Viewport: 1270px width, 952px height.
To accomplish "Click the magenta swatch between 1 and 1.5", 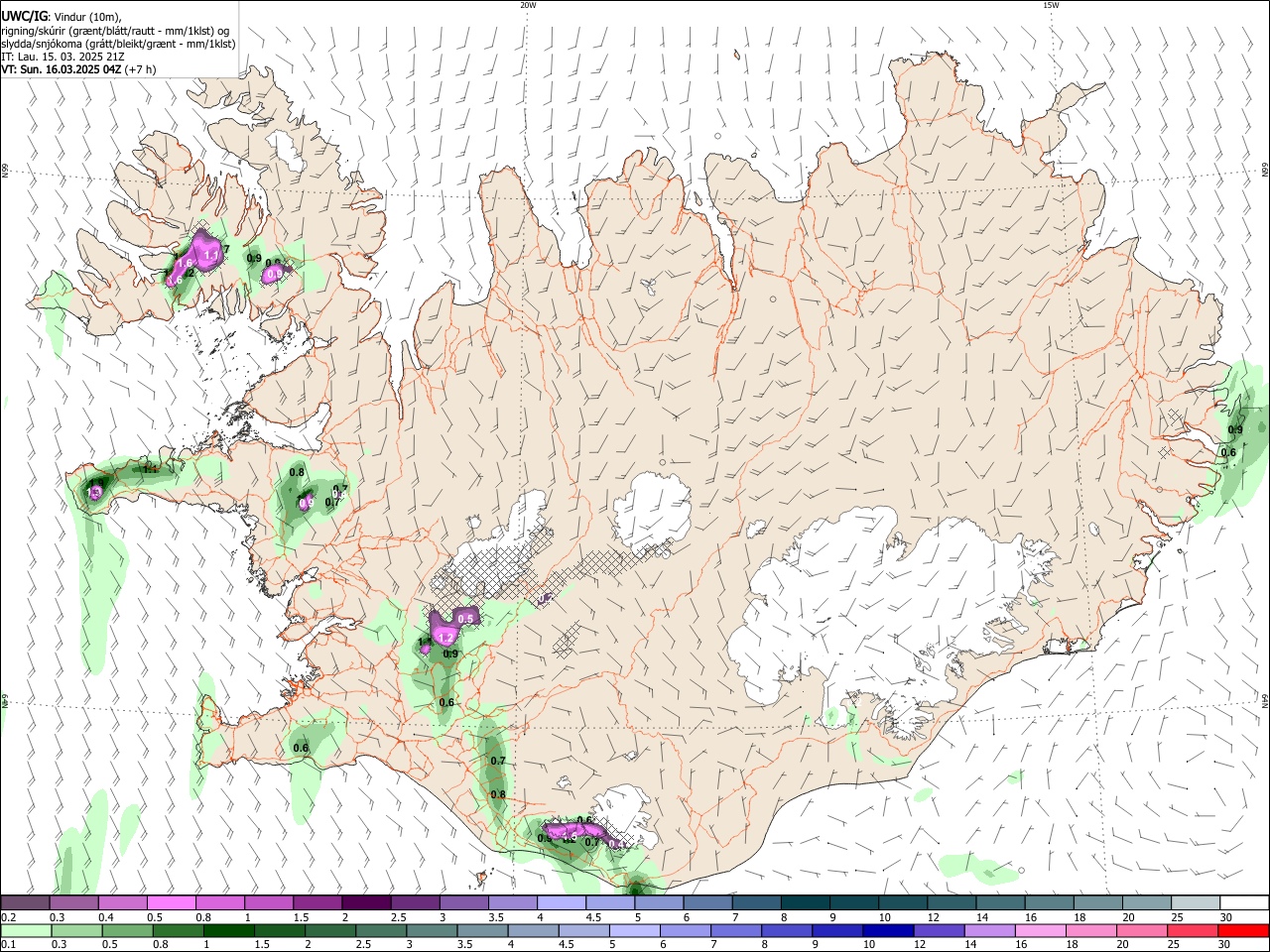I will 269,903.
